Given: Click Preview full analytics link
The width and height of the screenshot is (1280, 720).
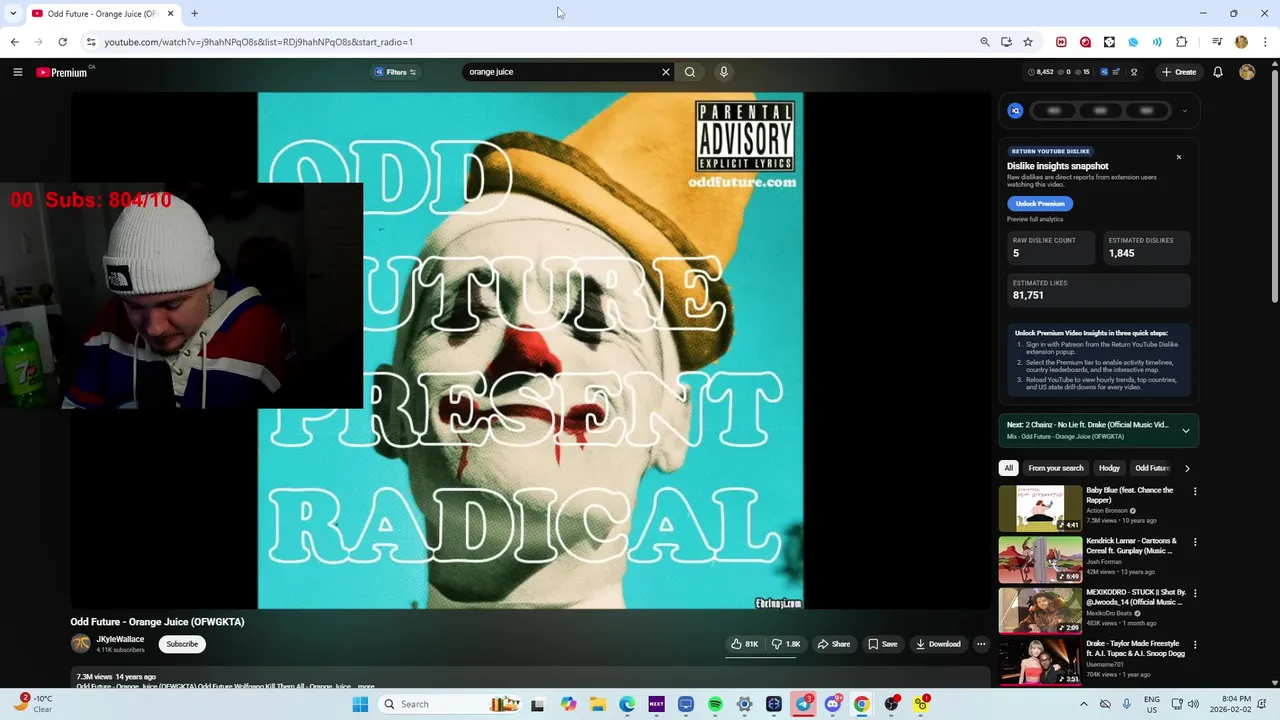Looking at the screenshot, I should (1035, 219).
